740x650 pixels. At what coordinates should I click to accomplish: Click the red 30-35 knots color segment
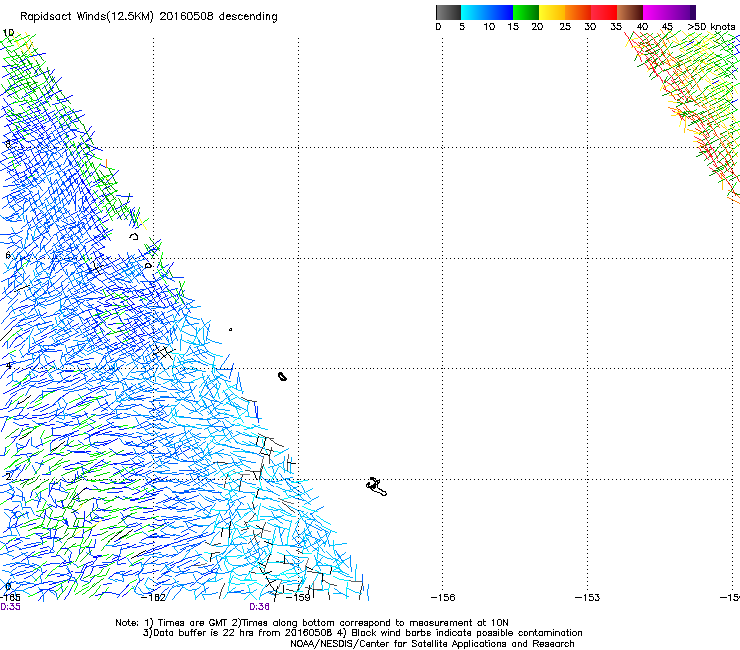(x=604, y=12)
